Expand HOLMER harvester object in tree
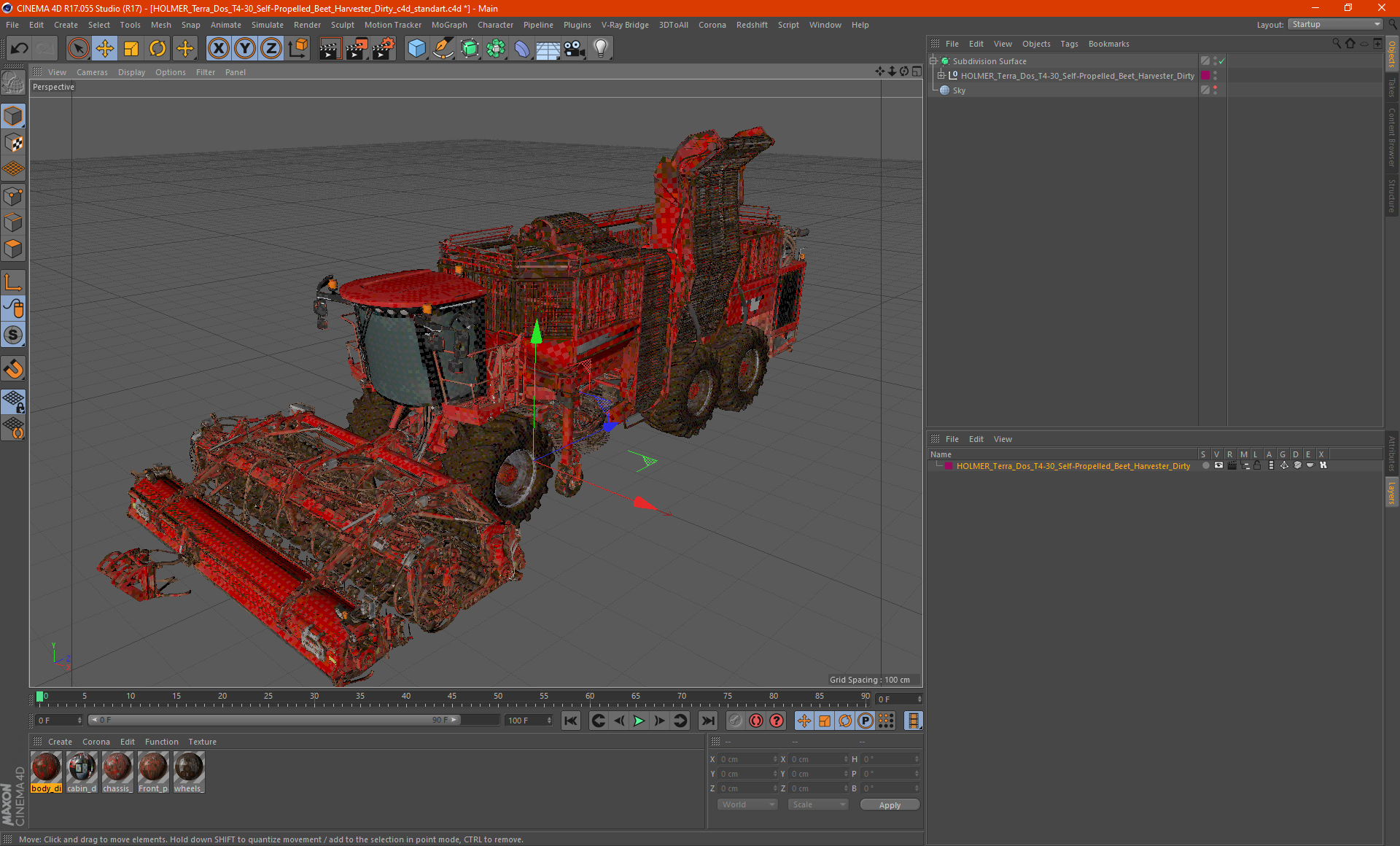The image size is (1400, 846). click(x=941, y=76)
